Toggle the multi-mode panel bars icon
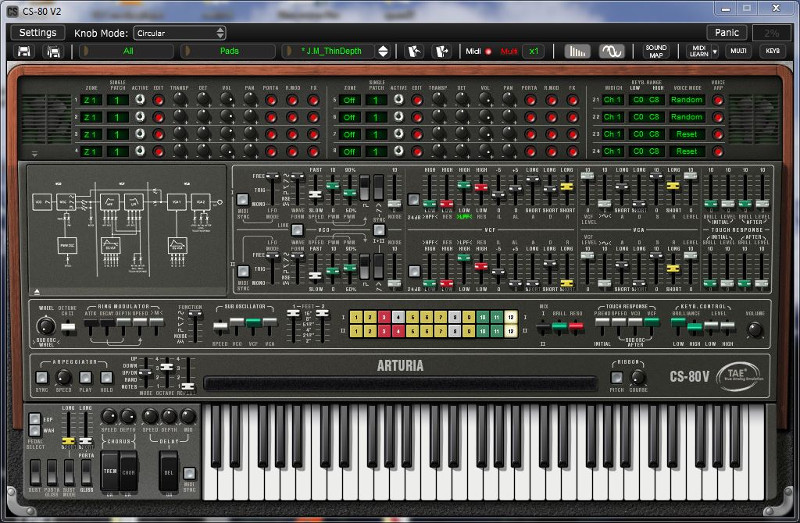 pos(578,51)
